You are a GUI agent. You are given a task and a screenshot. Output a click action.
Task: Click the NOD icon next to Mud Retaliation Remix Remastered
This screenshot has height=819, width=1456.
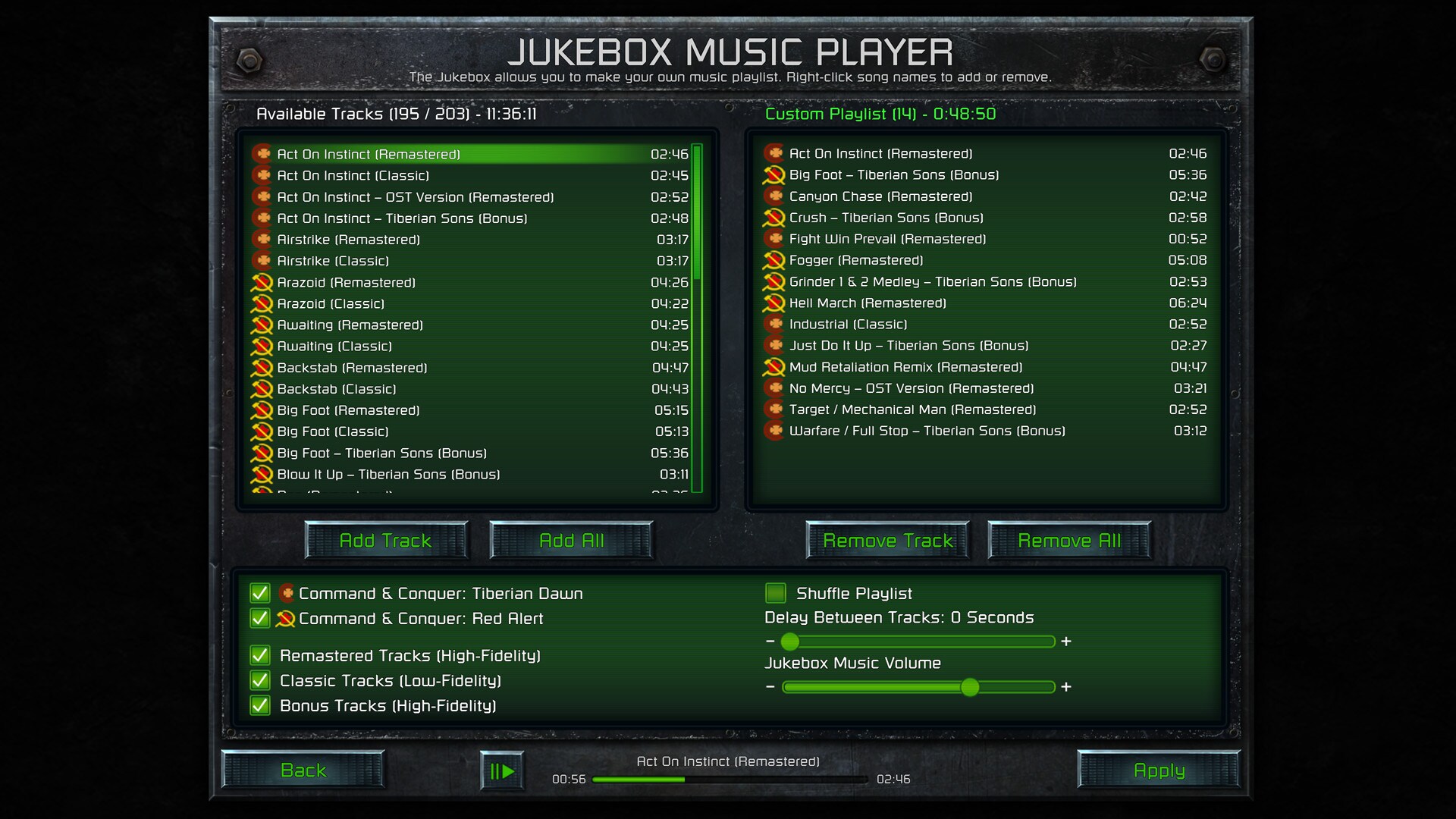pos(775,366)
